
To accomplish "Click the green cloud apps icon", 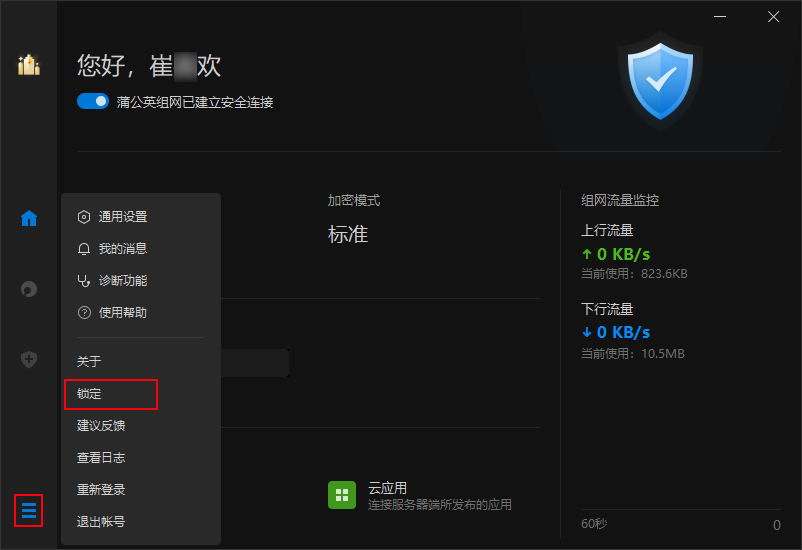I will [x=342, y=495].
